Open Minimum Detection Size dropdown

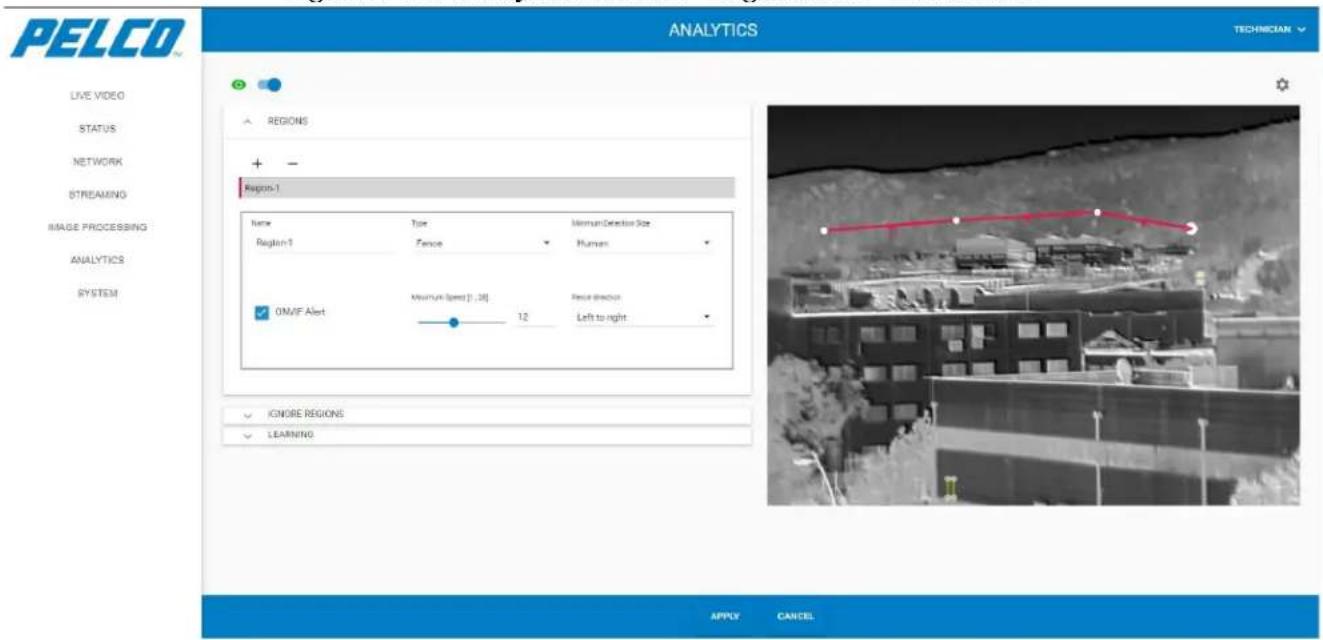click(642, 243)
